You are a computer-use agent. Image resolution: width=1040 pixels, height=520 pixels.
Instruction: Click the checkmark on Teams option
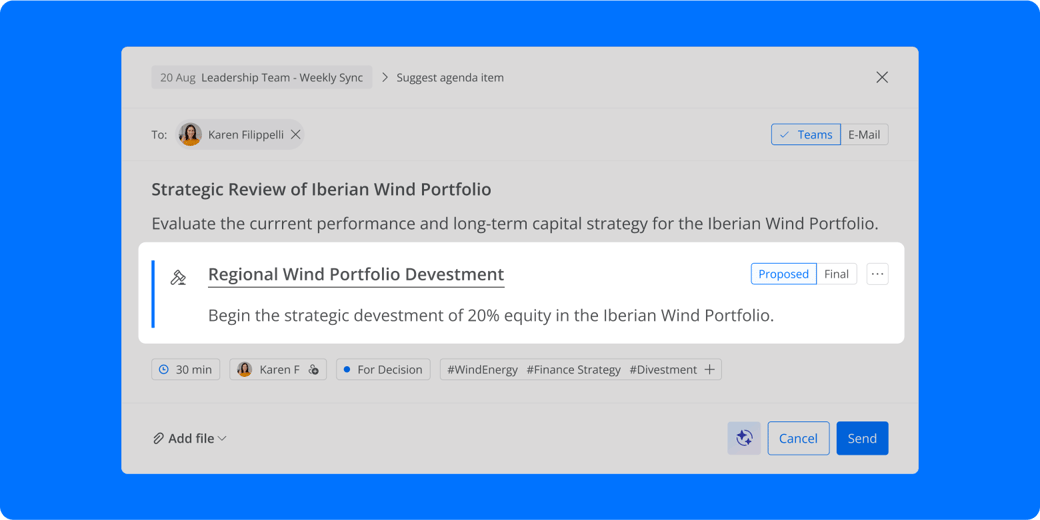point(785,135)
